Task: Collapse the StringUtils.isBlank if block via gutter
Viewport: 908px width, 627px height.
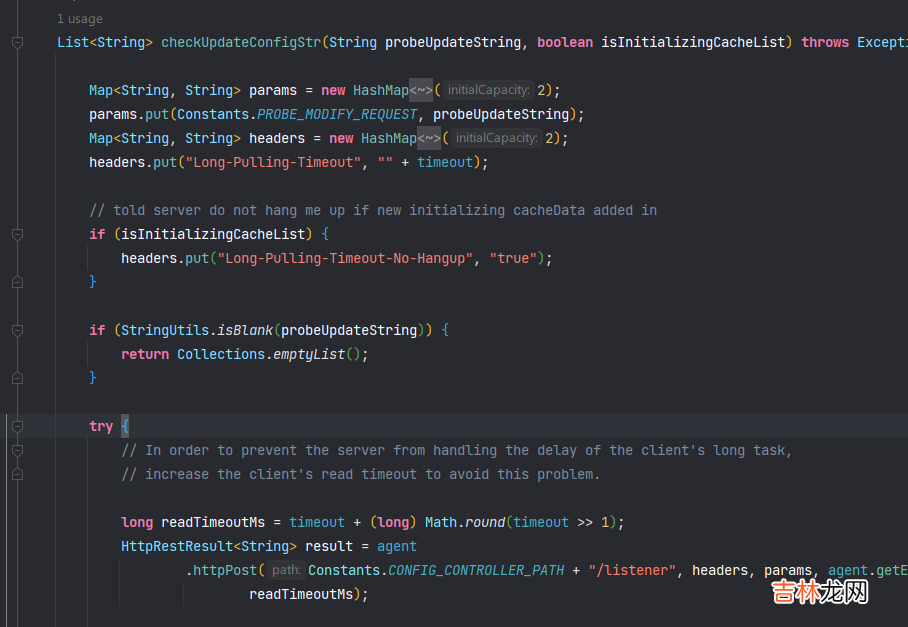Action: click(17, 330)
